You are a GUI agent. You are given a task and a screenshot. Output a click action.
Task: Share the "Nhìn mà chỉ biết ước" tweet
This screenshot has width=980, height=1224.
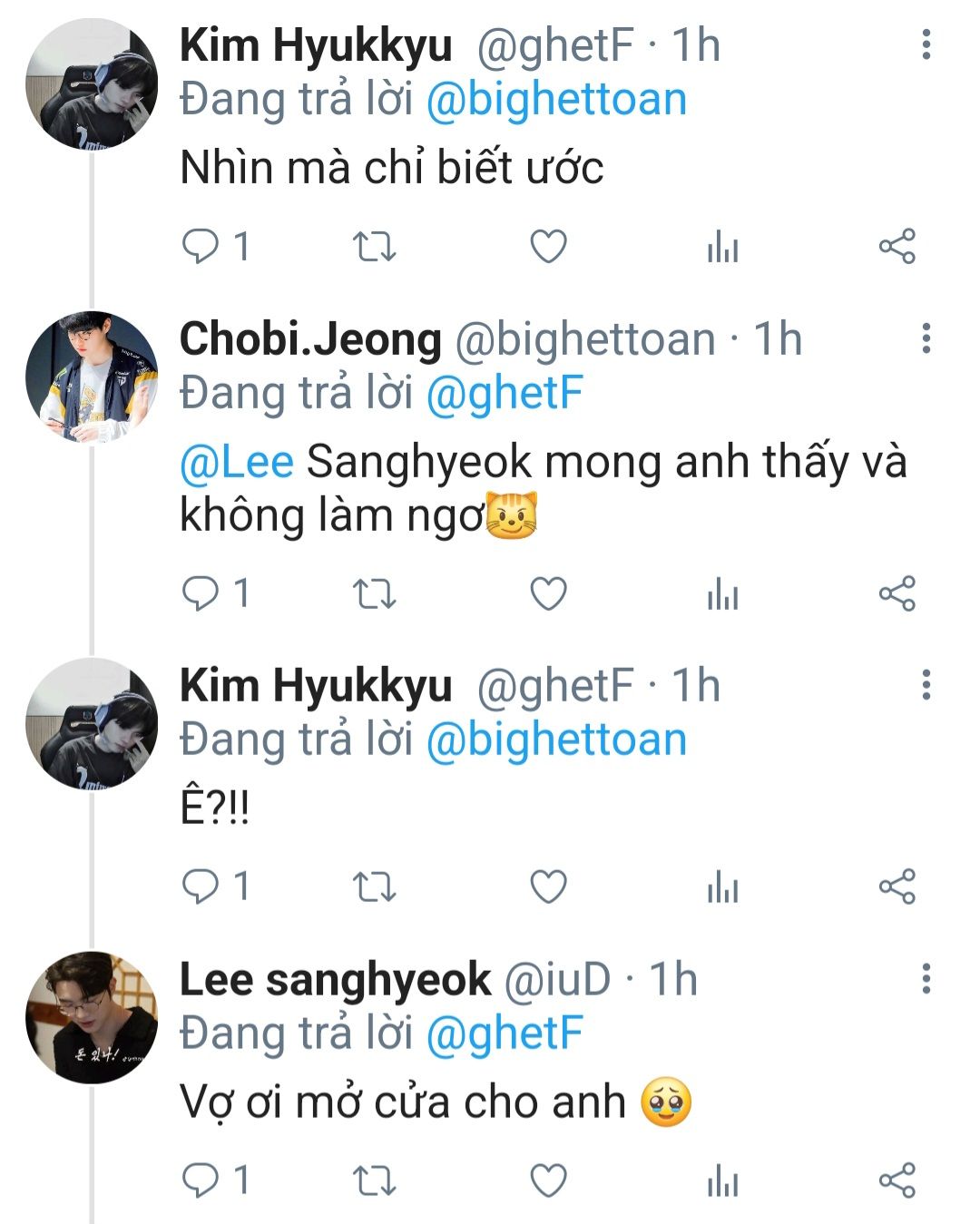click(897, 247)
